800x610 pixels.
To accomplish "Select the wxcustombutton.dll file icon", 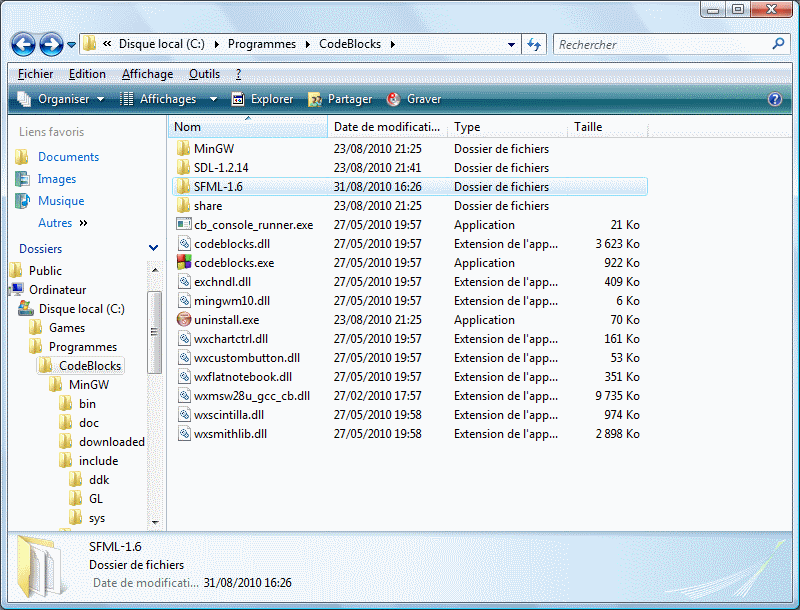I will [184, 358].
